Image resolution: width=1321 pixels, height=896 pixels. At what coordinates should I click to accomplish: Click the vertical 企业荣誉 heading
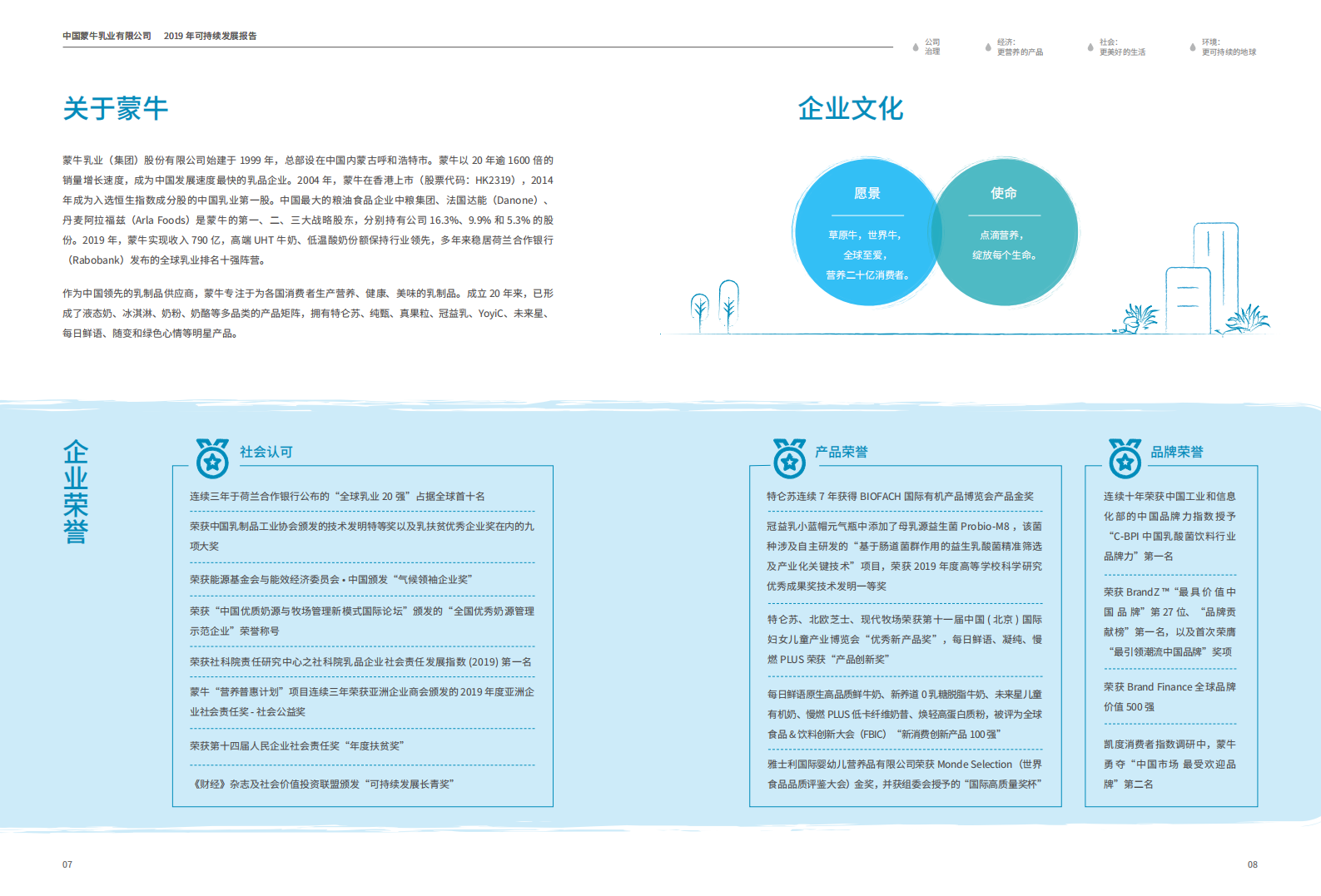(x=76, y=492)
